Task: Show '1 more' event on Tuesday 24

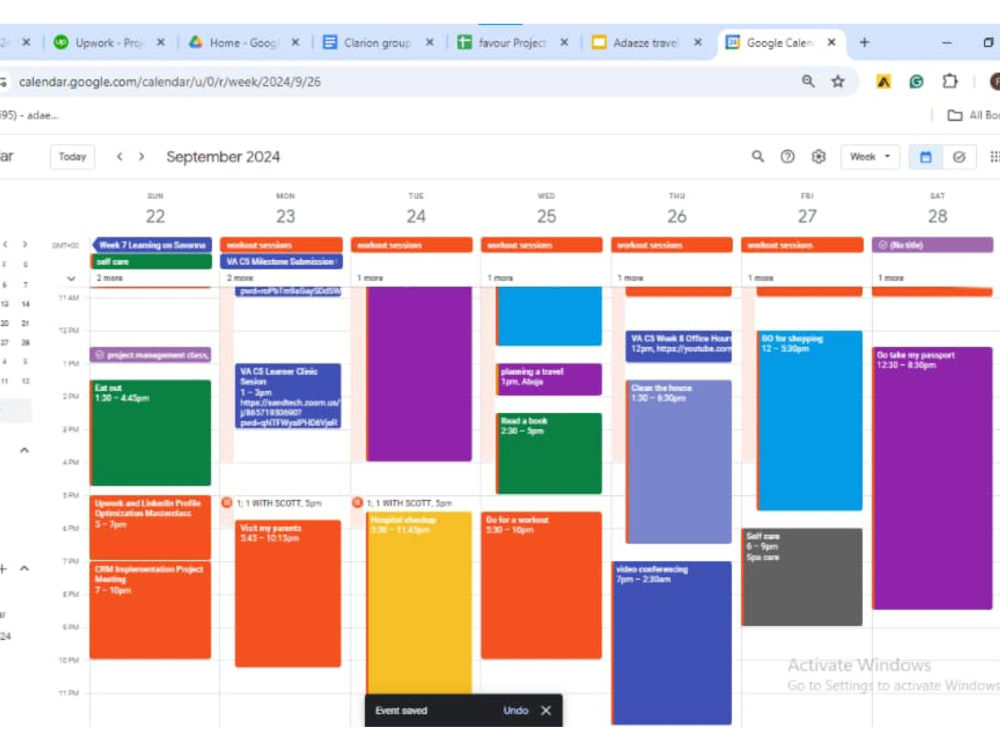Action: (370, 278)
